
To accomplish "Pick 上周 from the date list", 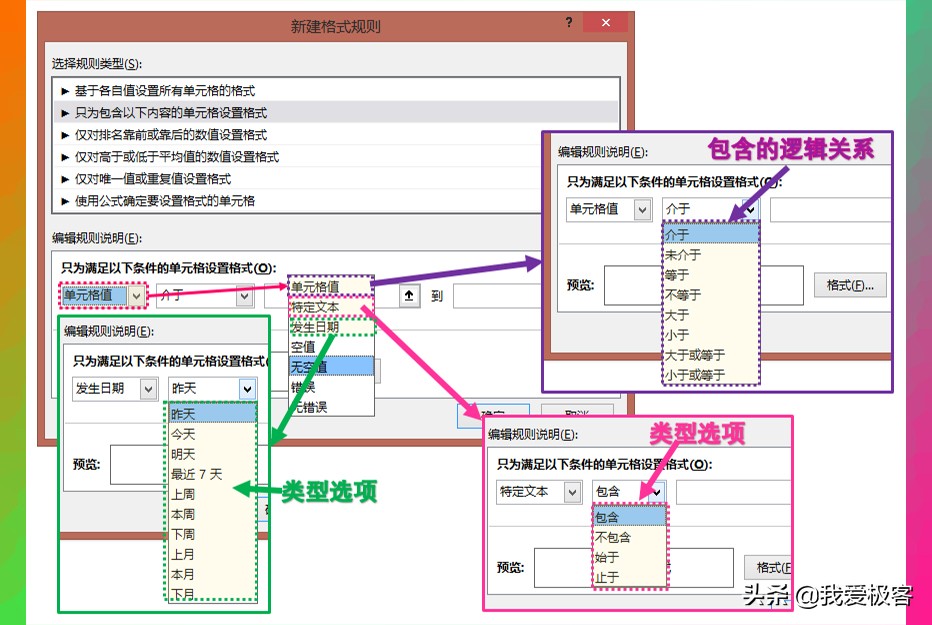I will (213, 494).
